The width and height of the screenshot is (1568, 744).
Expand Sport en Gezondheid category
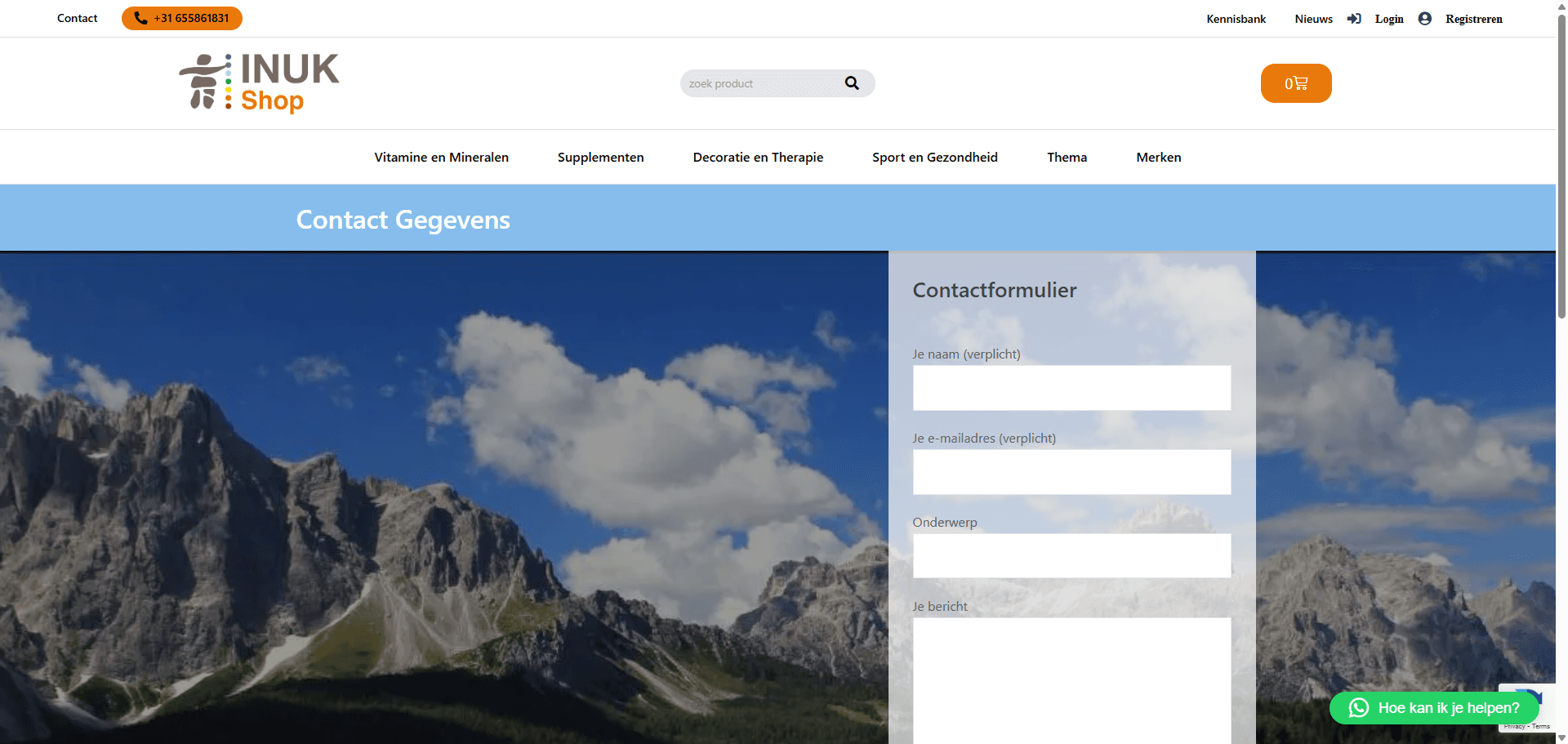934,158
